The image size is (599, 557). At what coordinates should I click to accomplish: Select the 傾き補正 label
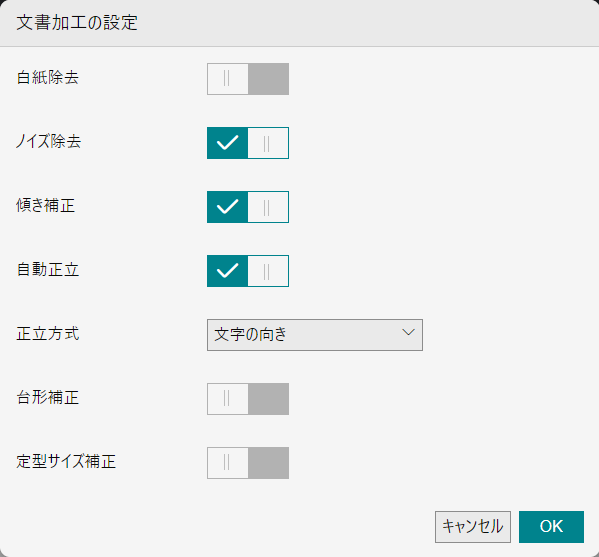(45, 206)
